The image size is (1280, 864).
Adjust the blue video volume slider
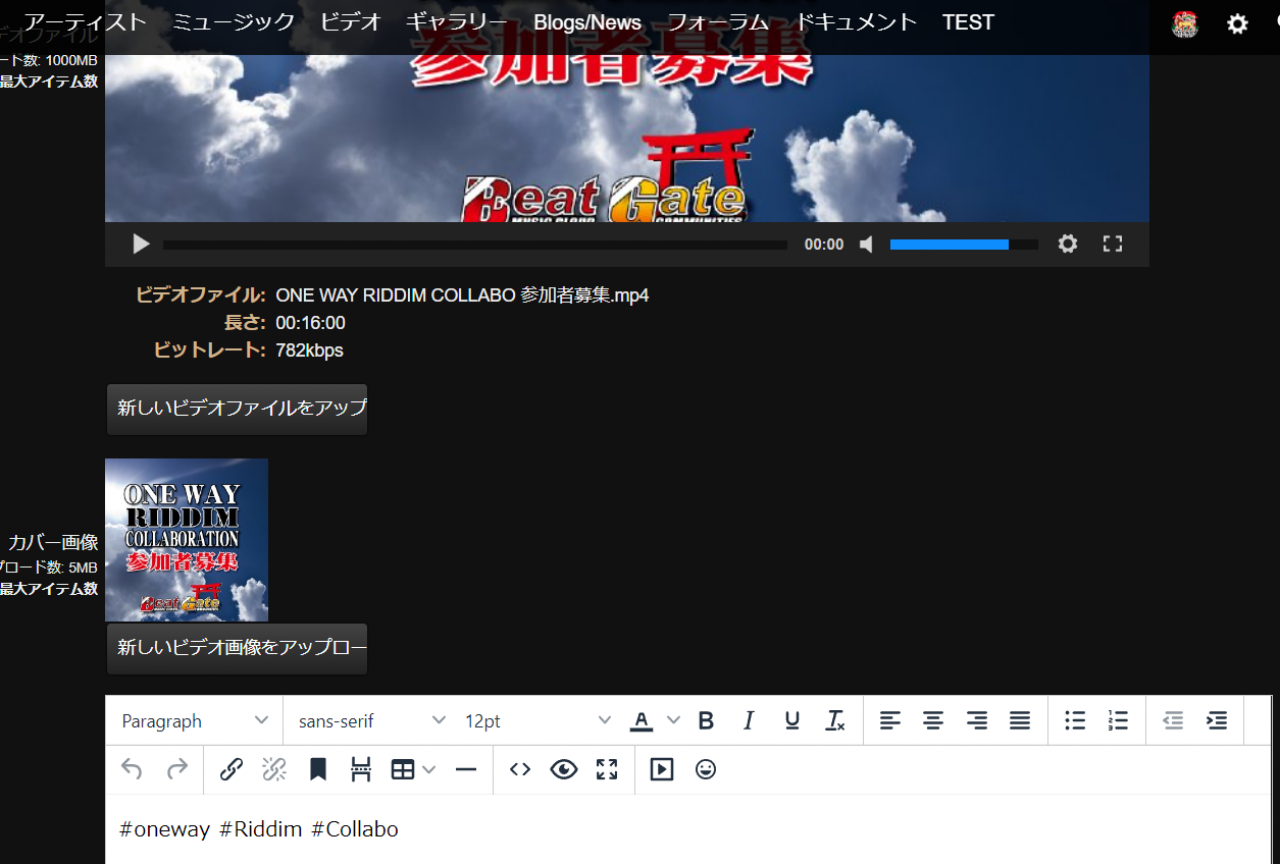(964, 244)
